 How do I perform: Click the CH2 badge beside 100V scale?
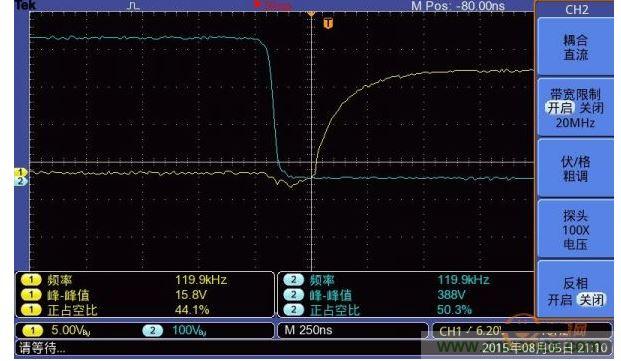tap(152, 331)
